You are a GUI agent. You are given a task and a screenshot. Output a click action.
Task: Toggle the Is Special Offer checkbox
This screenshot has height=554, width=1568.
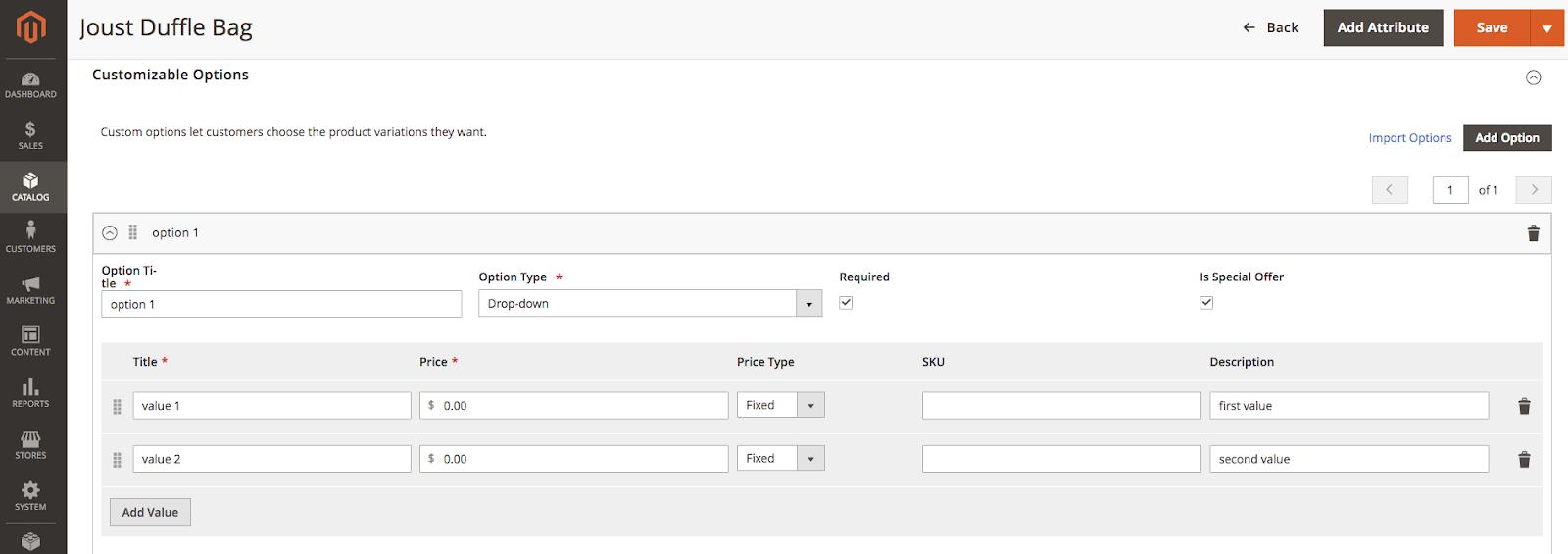[1206, 303]
